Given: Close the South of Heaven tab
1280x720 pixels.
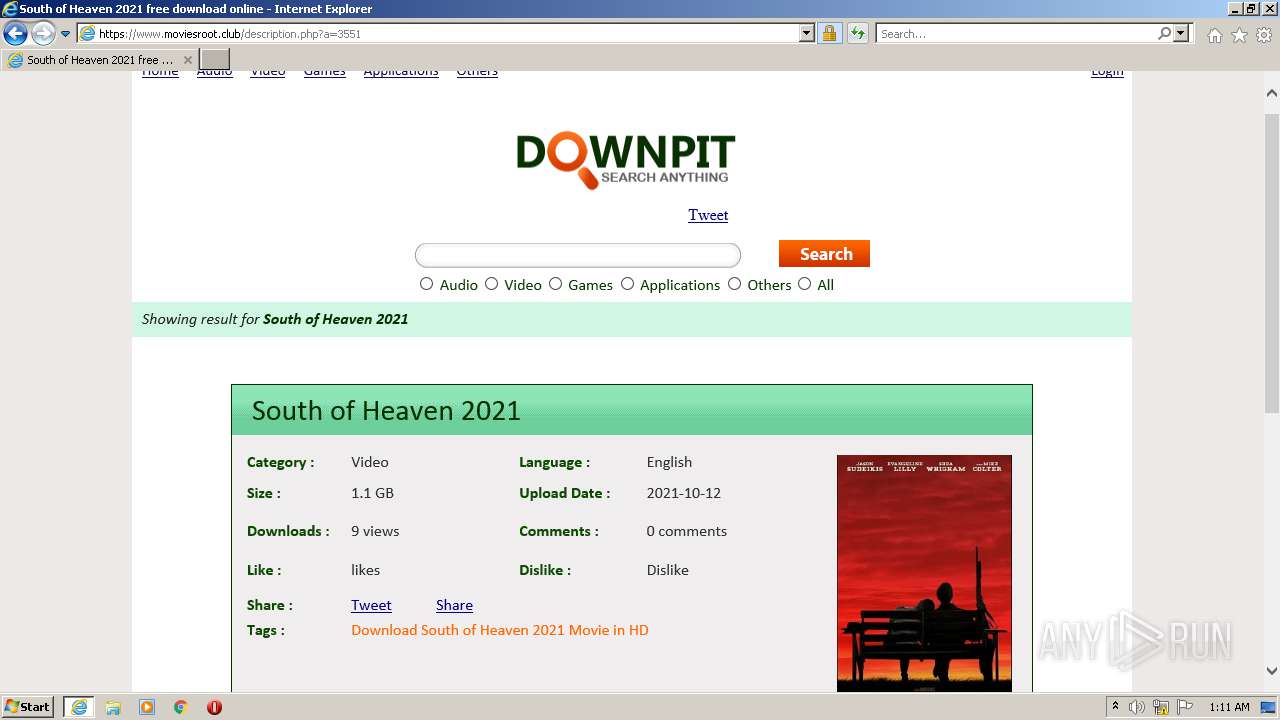Looking at the screenshot, I should click(x=187, y=60).
